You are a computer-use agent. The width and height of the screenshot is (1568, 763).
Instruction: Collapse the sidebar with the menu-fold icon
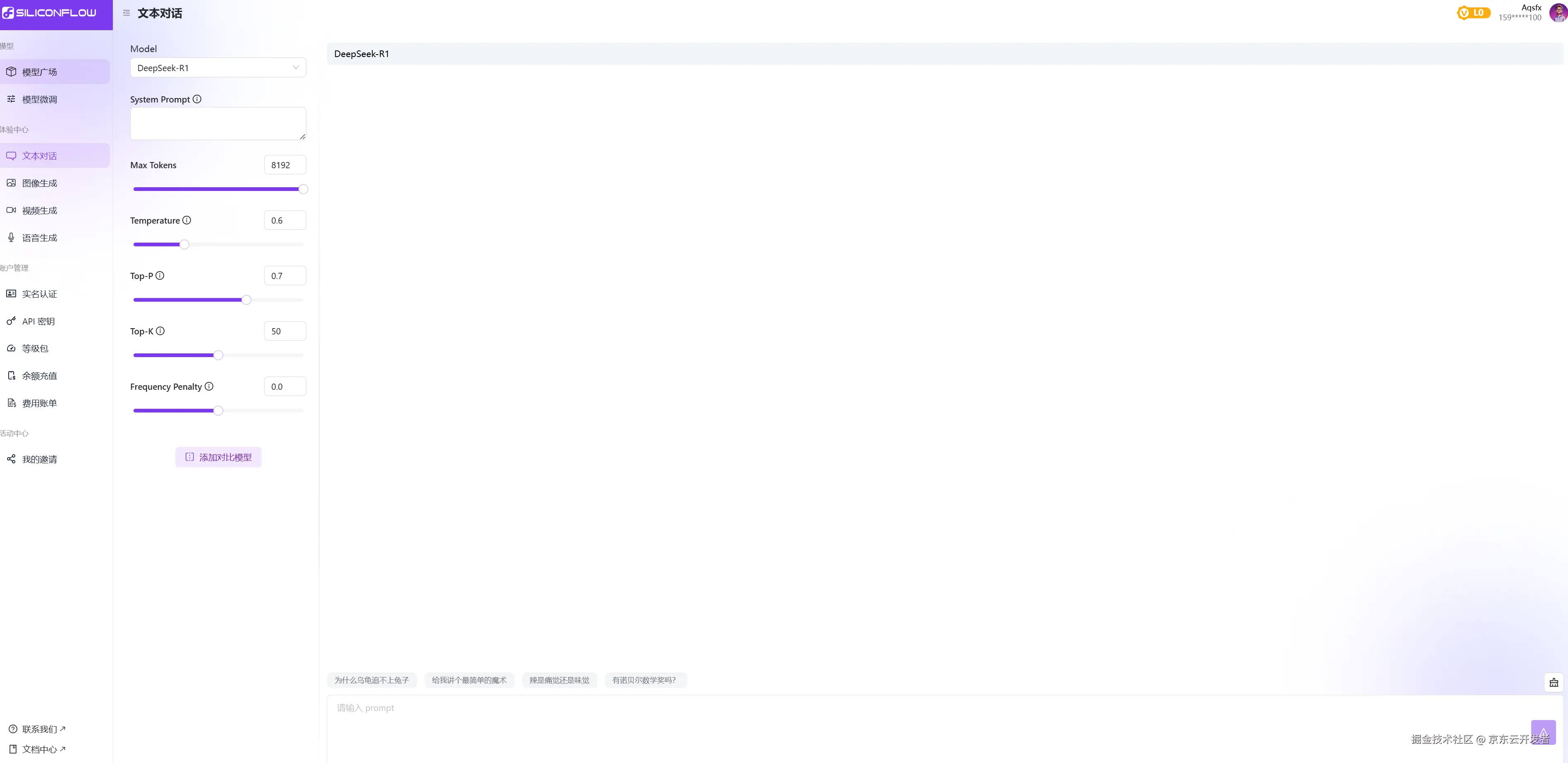126,13
